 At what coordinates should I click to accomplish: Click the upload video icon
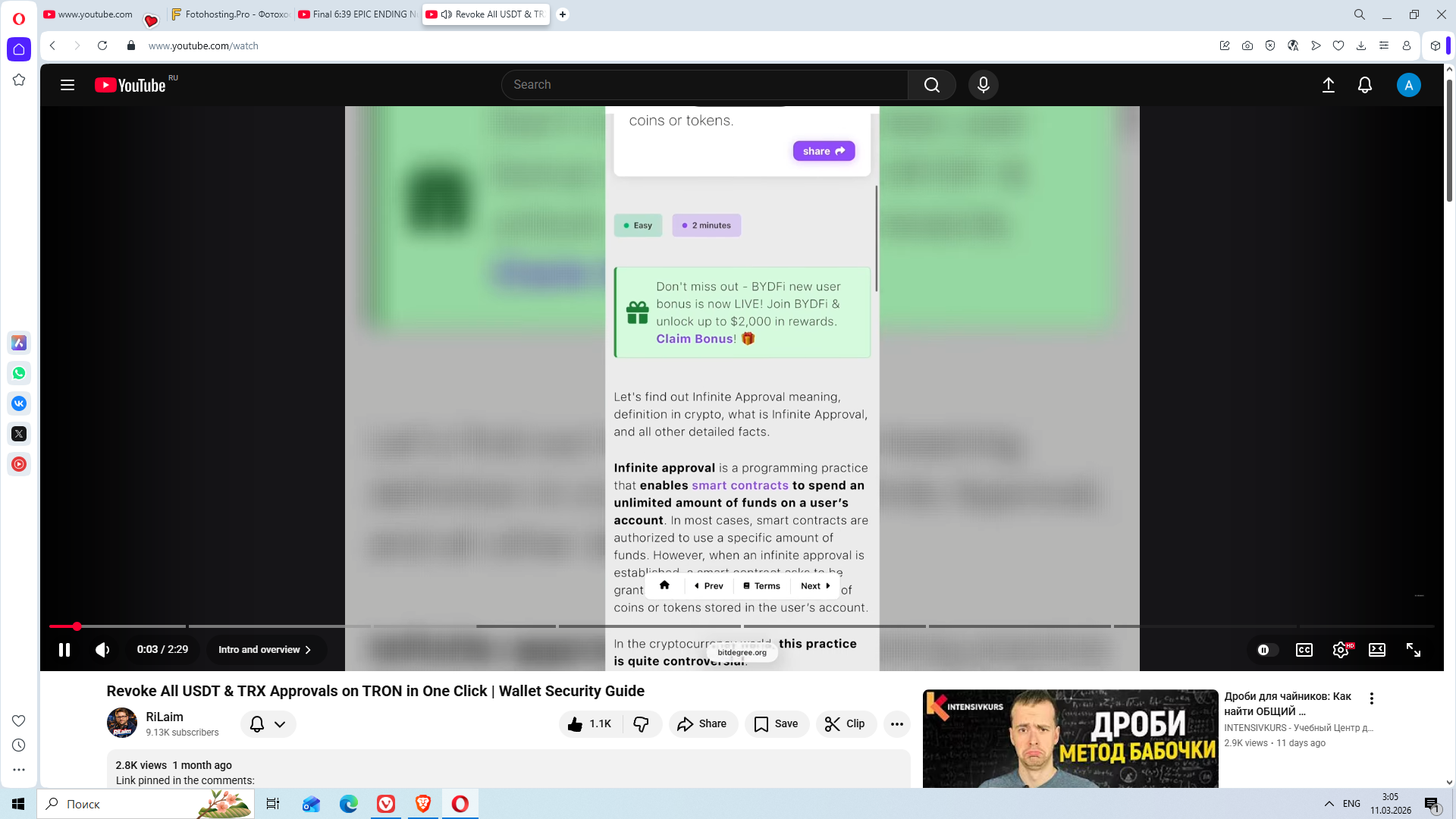1328,85
